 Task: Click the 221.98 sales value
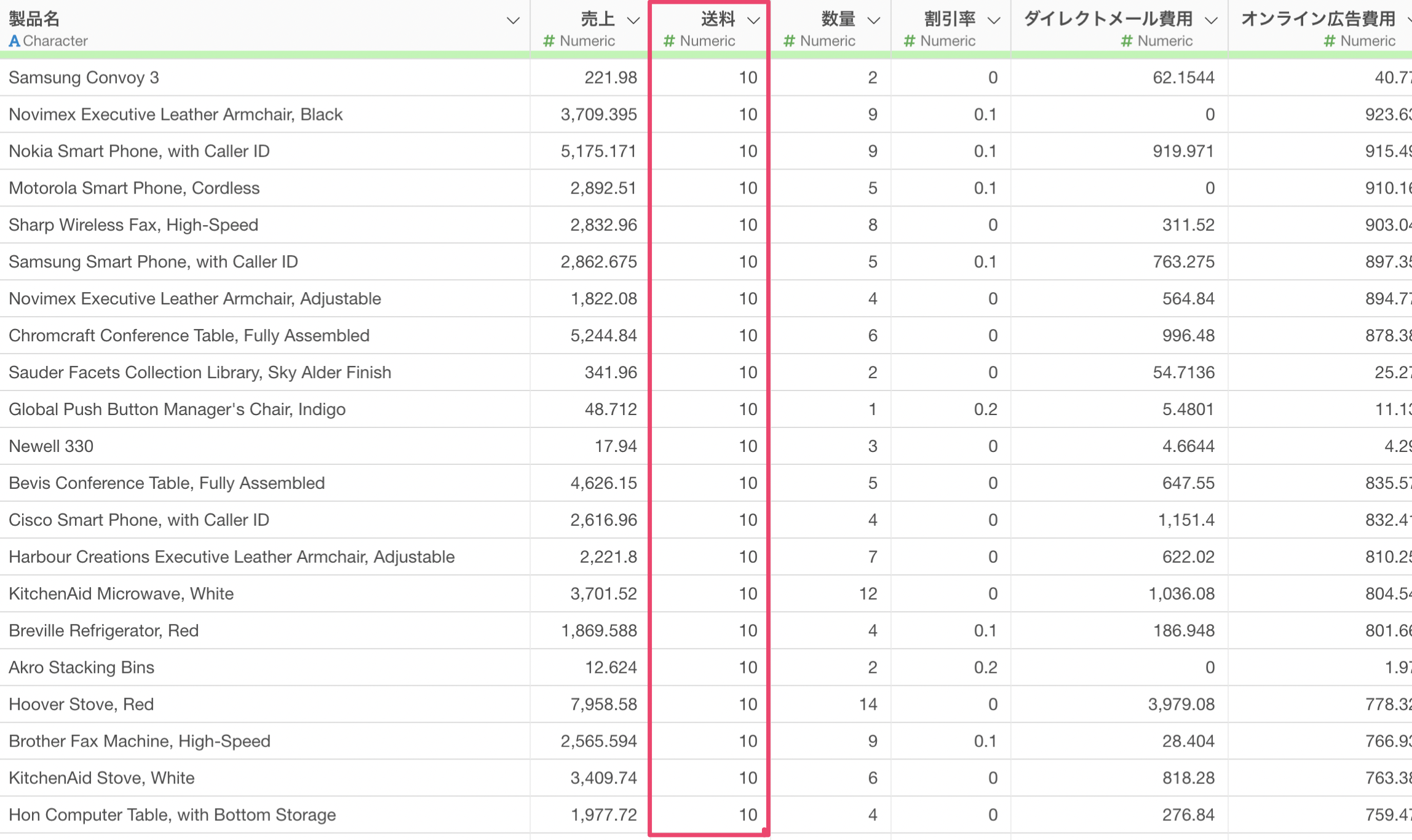(611, 77)
